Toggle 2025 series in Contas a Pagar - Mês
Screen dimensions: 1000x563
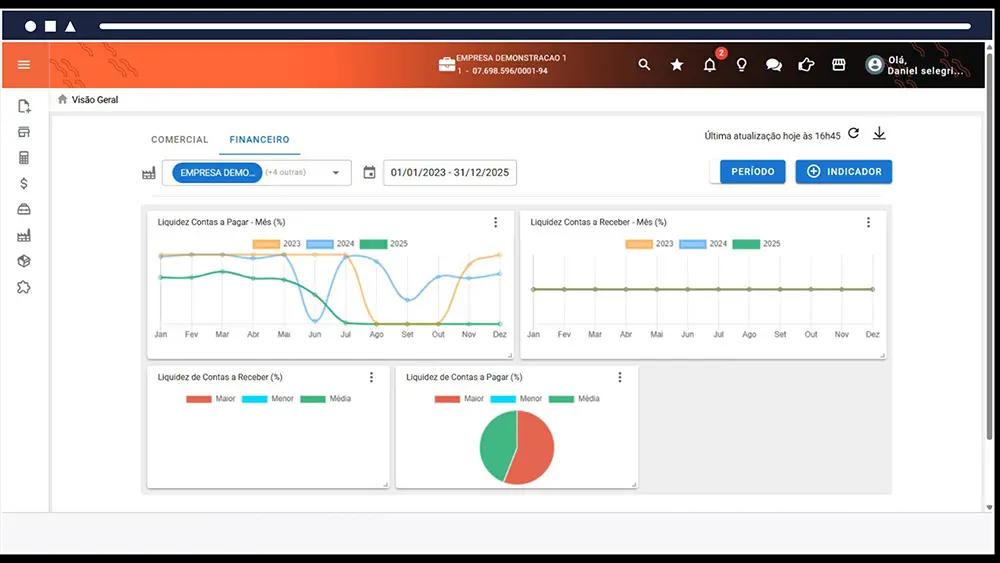[x=384, y=244]
